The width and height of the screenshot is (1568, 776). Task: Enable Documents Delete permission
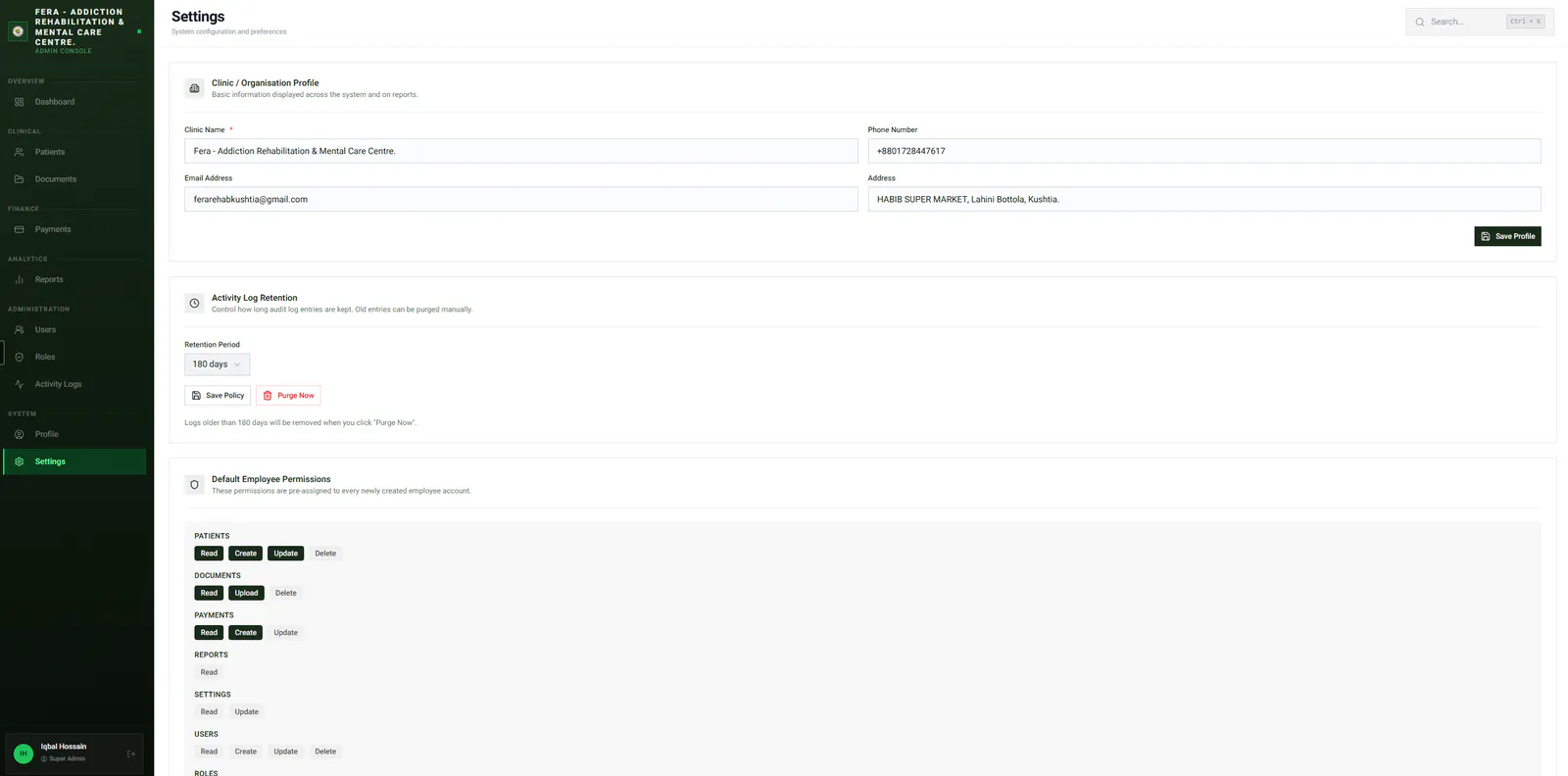286,593
